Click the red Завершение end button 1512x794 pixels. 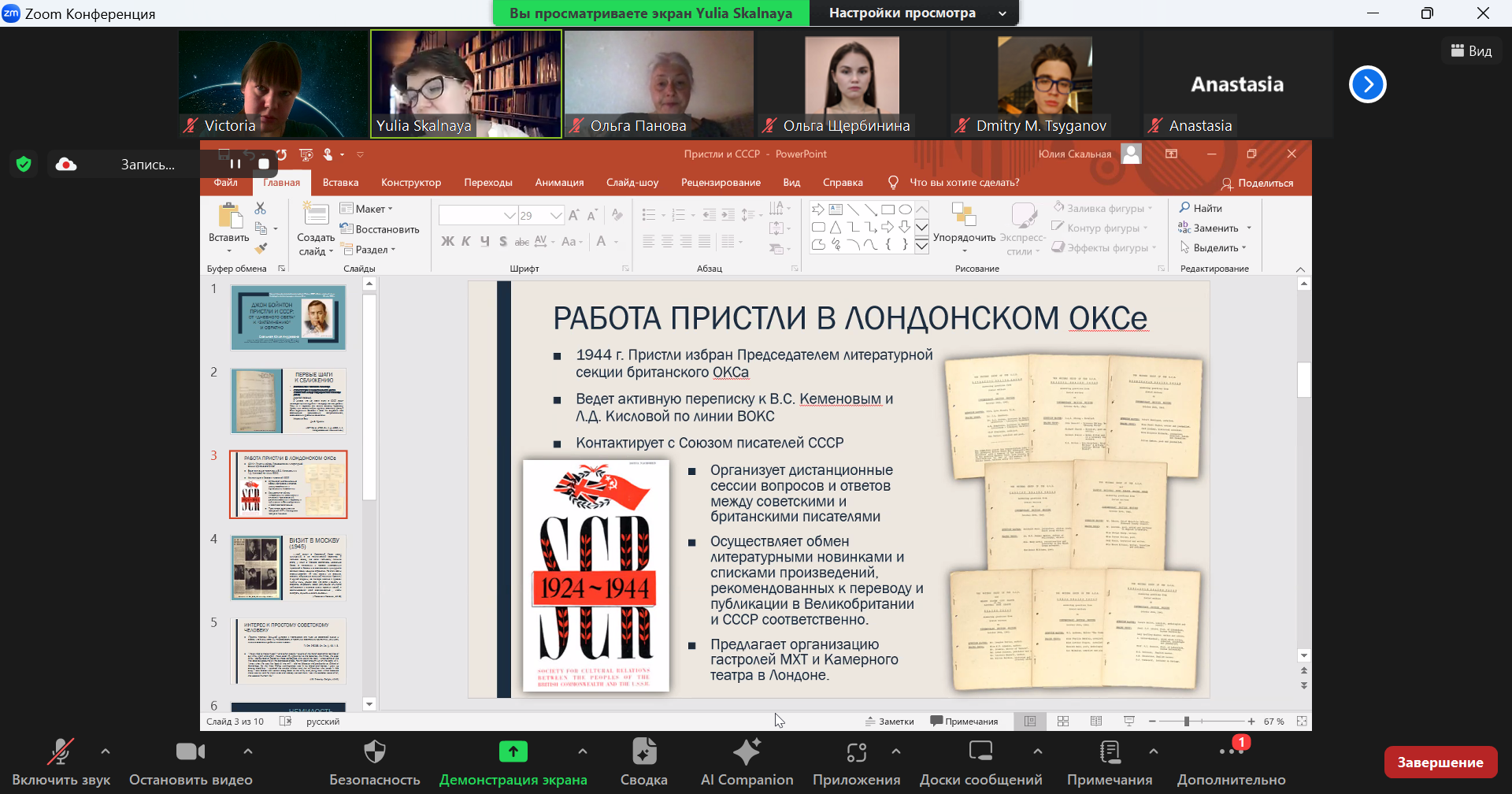[1440, 762]
